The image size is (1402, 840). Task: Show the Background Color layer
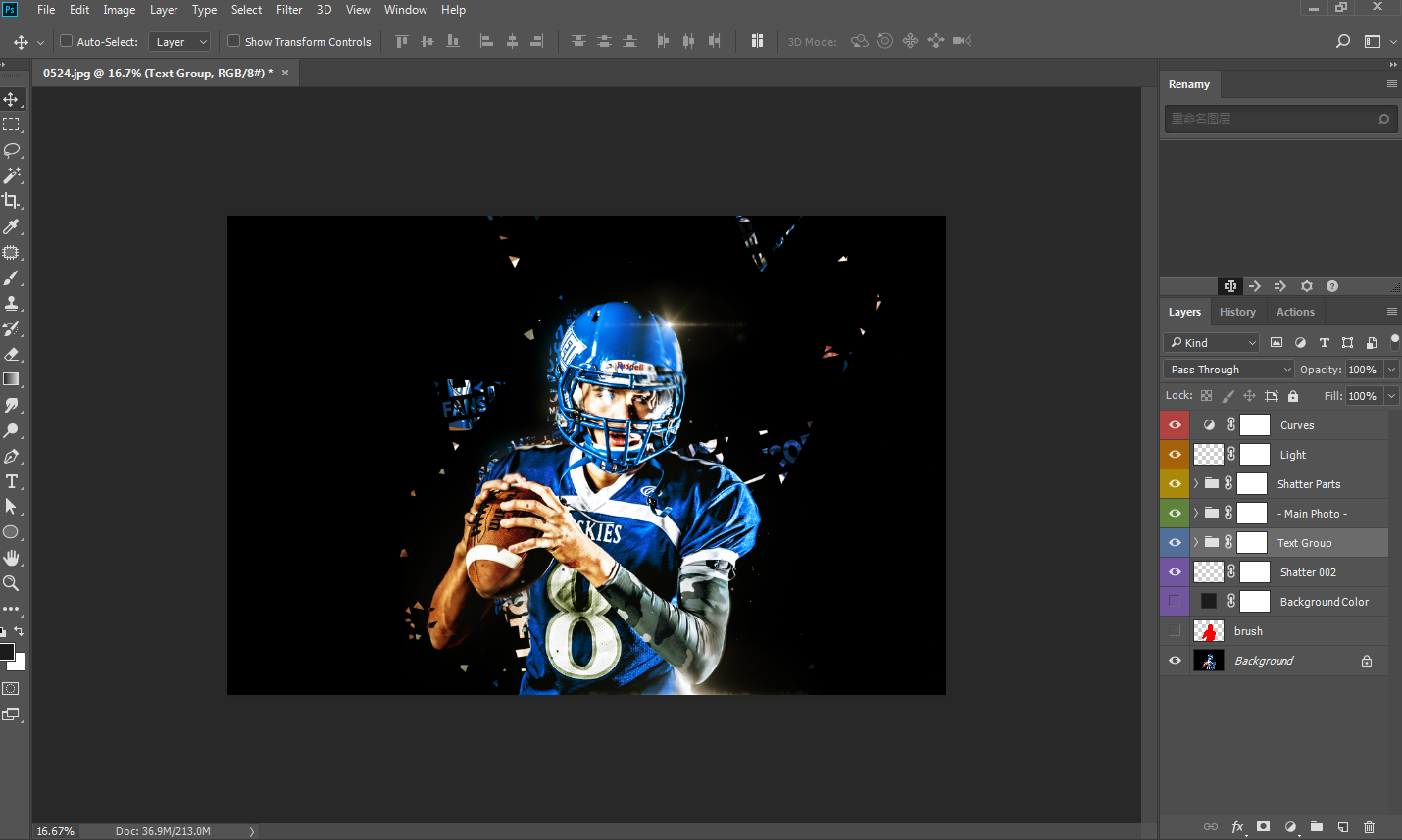pyautogui.click(x=1175, y=602)
